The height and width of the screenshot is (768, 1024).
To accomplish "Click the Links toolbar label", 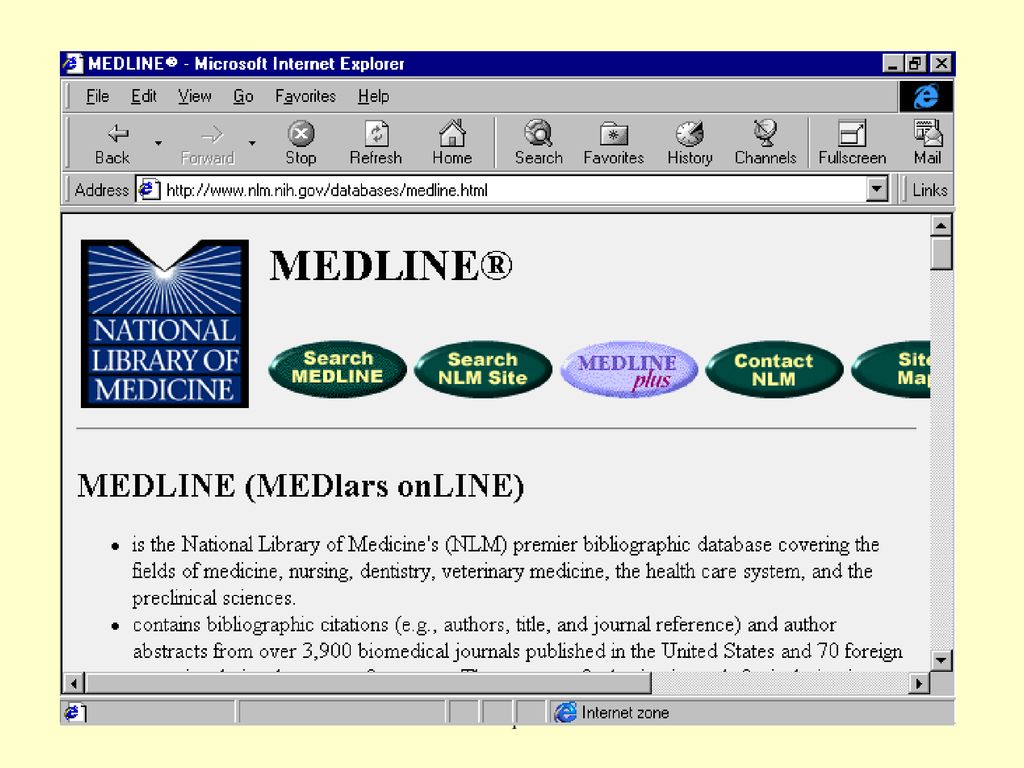I will [929, 190].
